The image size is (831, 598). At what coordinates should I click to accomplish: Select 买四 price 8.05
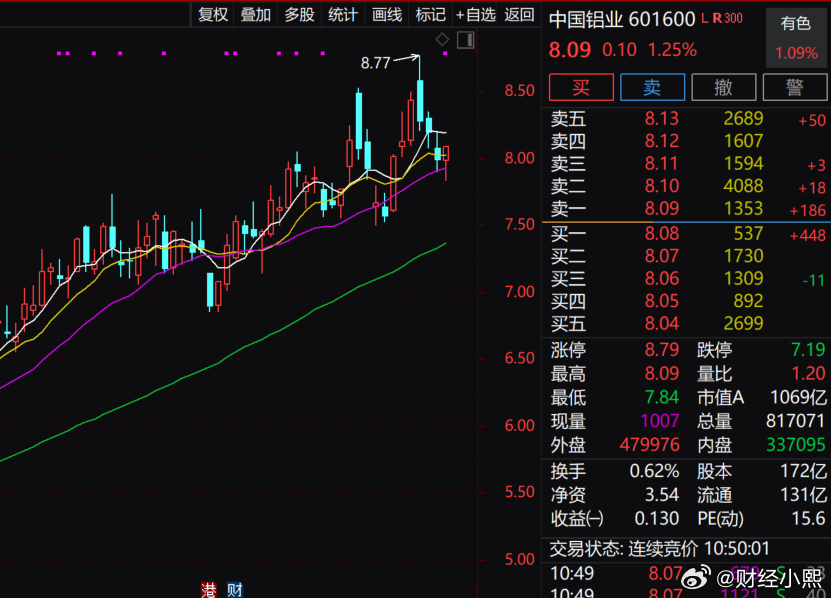(661, 301)
